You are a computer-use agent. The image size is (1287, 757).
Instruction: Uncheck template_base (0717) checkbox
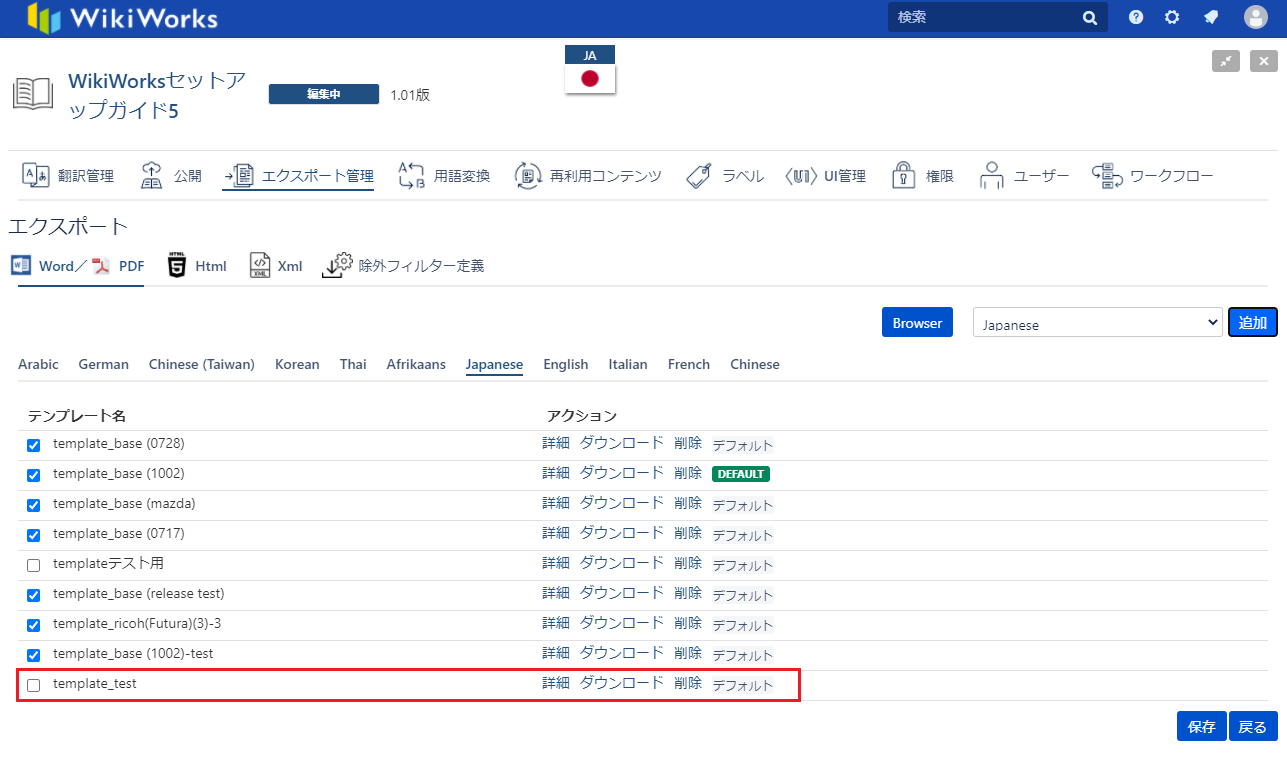(x=33, y=535)
